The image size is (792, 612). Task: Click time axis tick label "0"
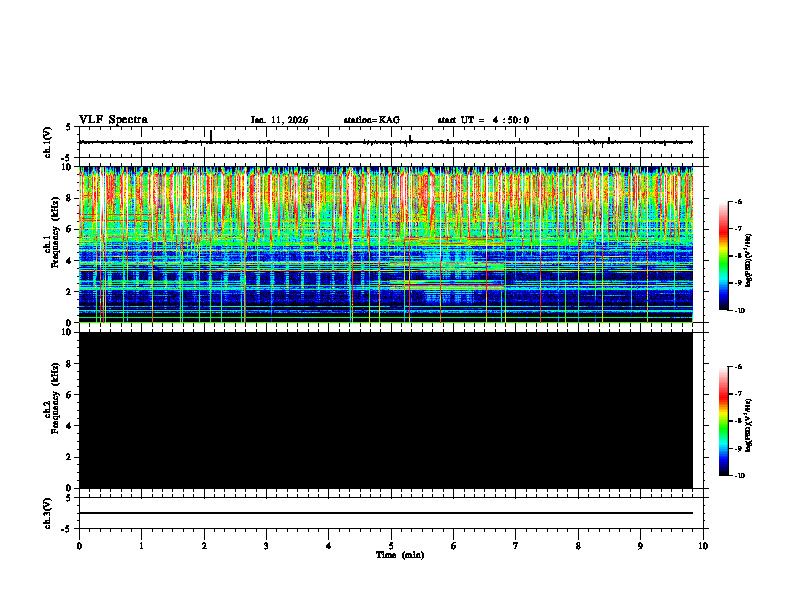[x=79, y=546]
